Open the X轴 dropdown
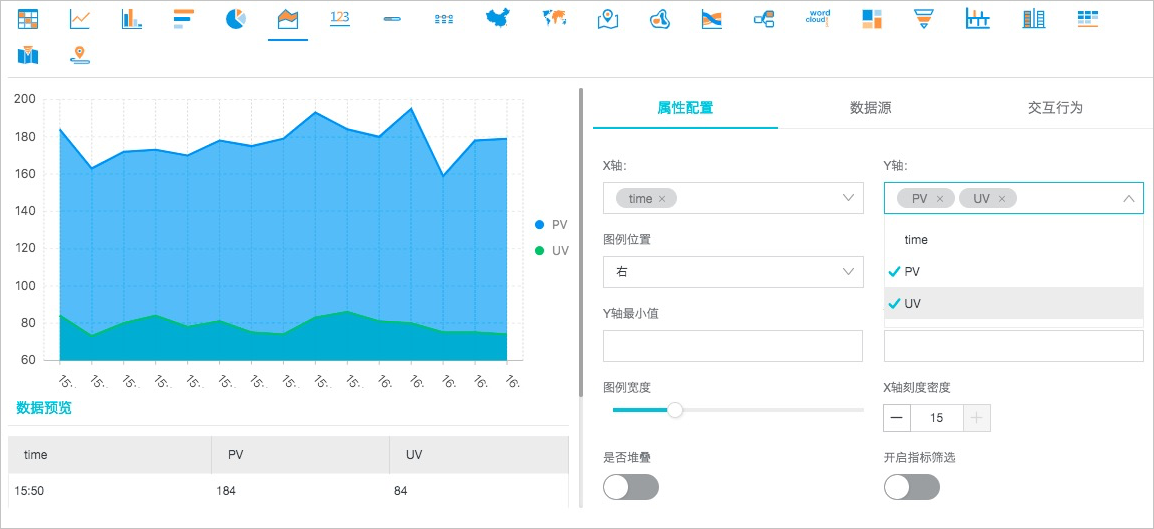 click(848, 198)
